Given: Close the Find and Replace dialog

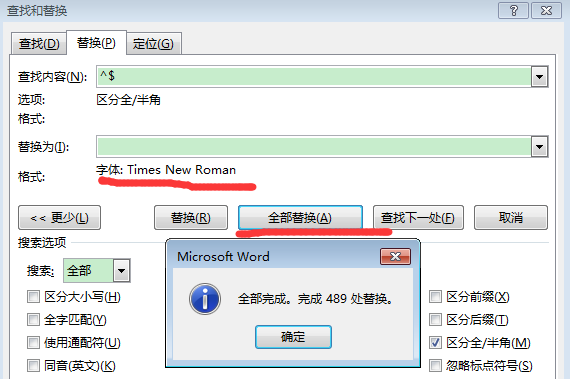Looking at the screenshot, I should tap(546, 11).
